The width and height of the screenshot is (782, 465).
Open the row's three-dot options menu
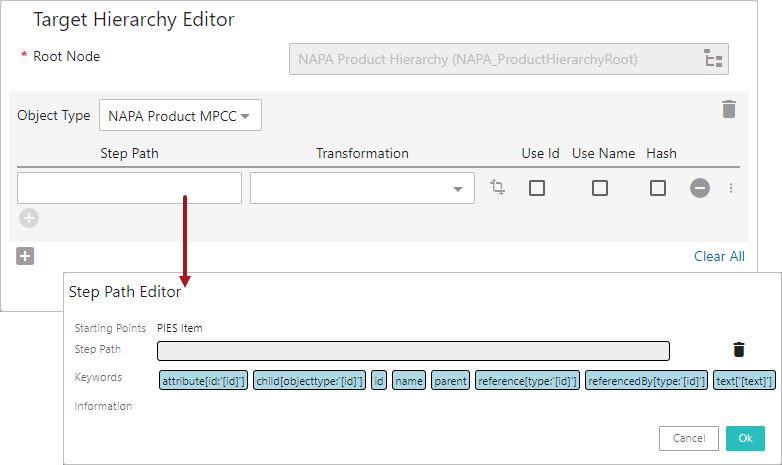pyautogui.click(x=731, y=188)
